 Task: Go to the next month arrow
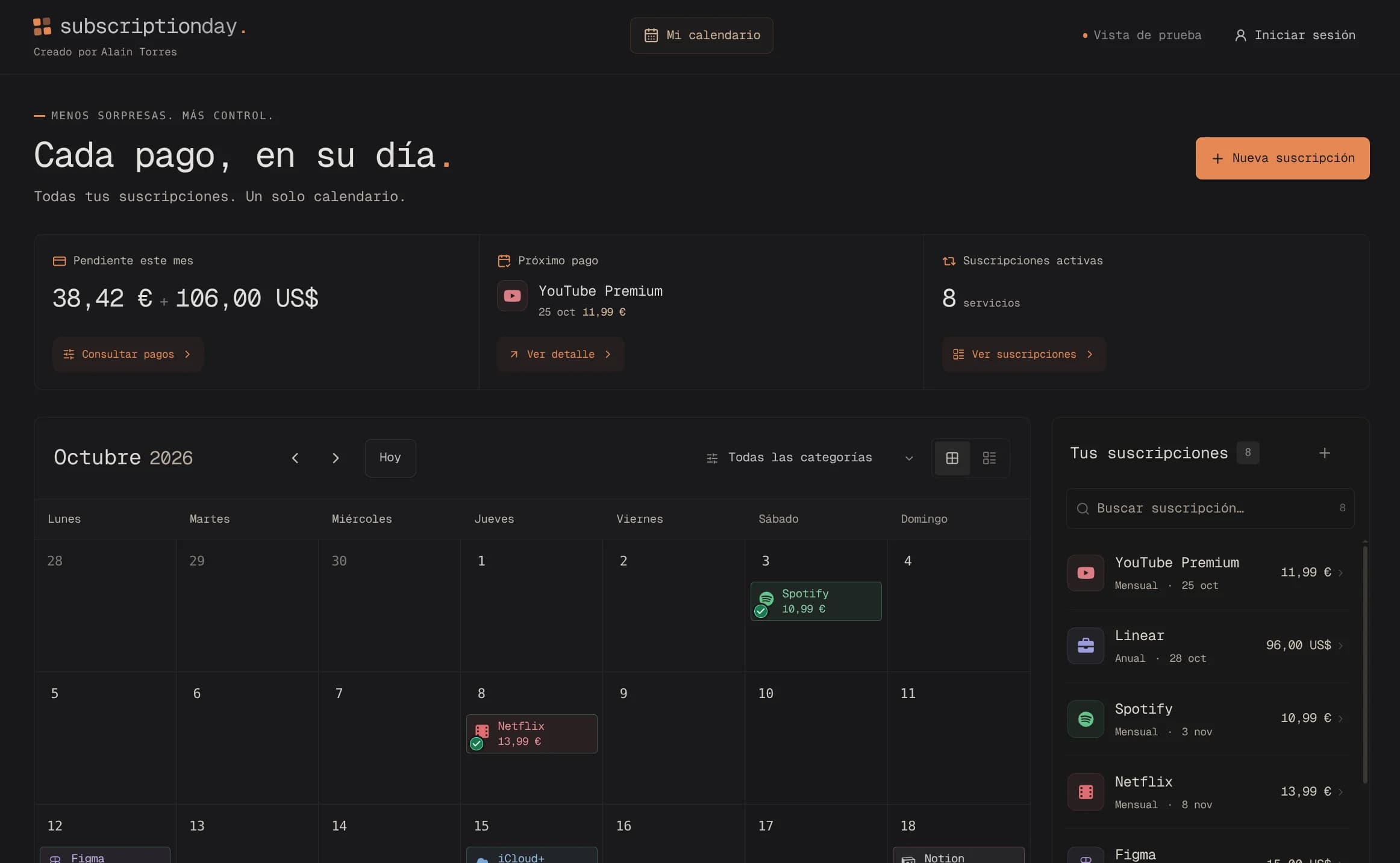pyautogui.click(x=336, y=458)
